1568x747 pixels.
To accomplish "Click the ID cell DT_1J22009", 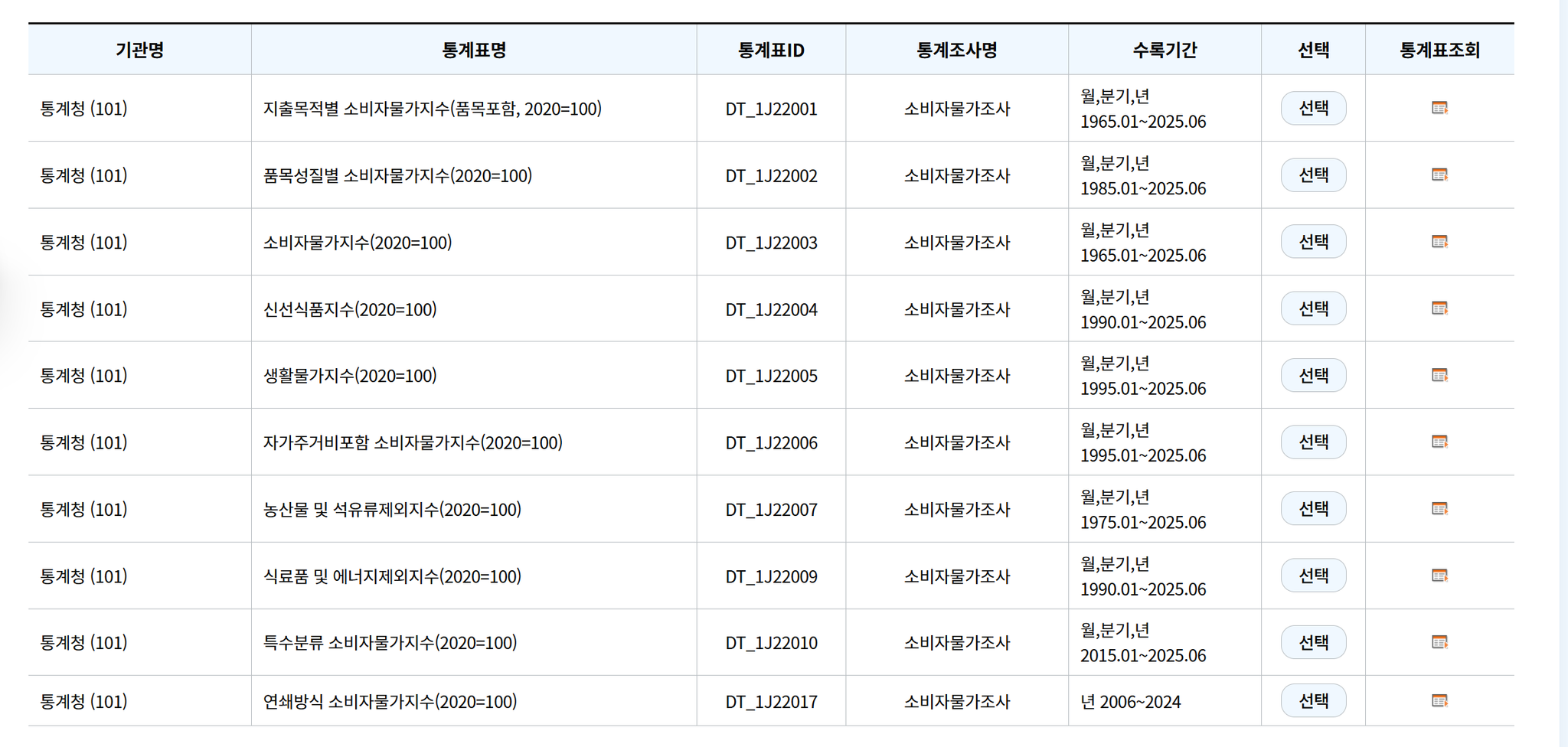I will pyautogui.click(x=771, y=576).
